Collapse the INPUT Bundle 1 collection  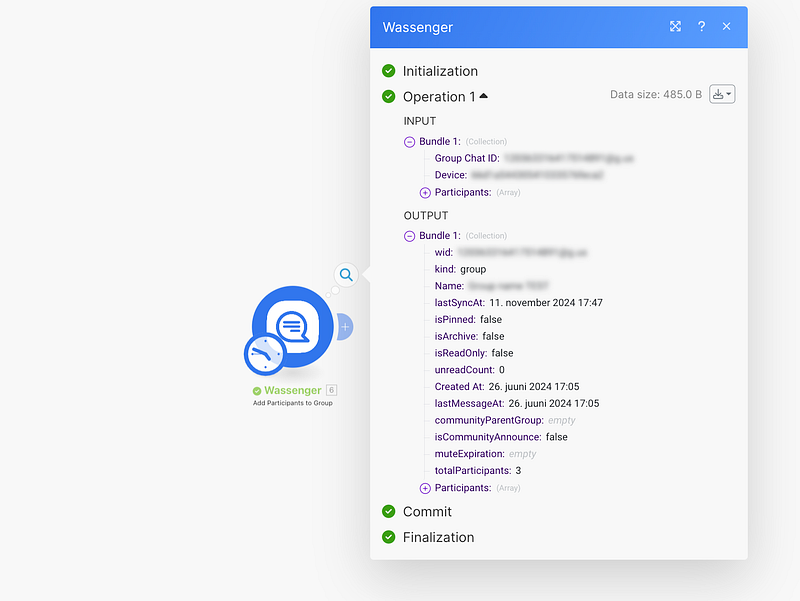coord(409,142)
